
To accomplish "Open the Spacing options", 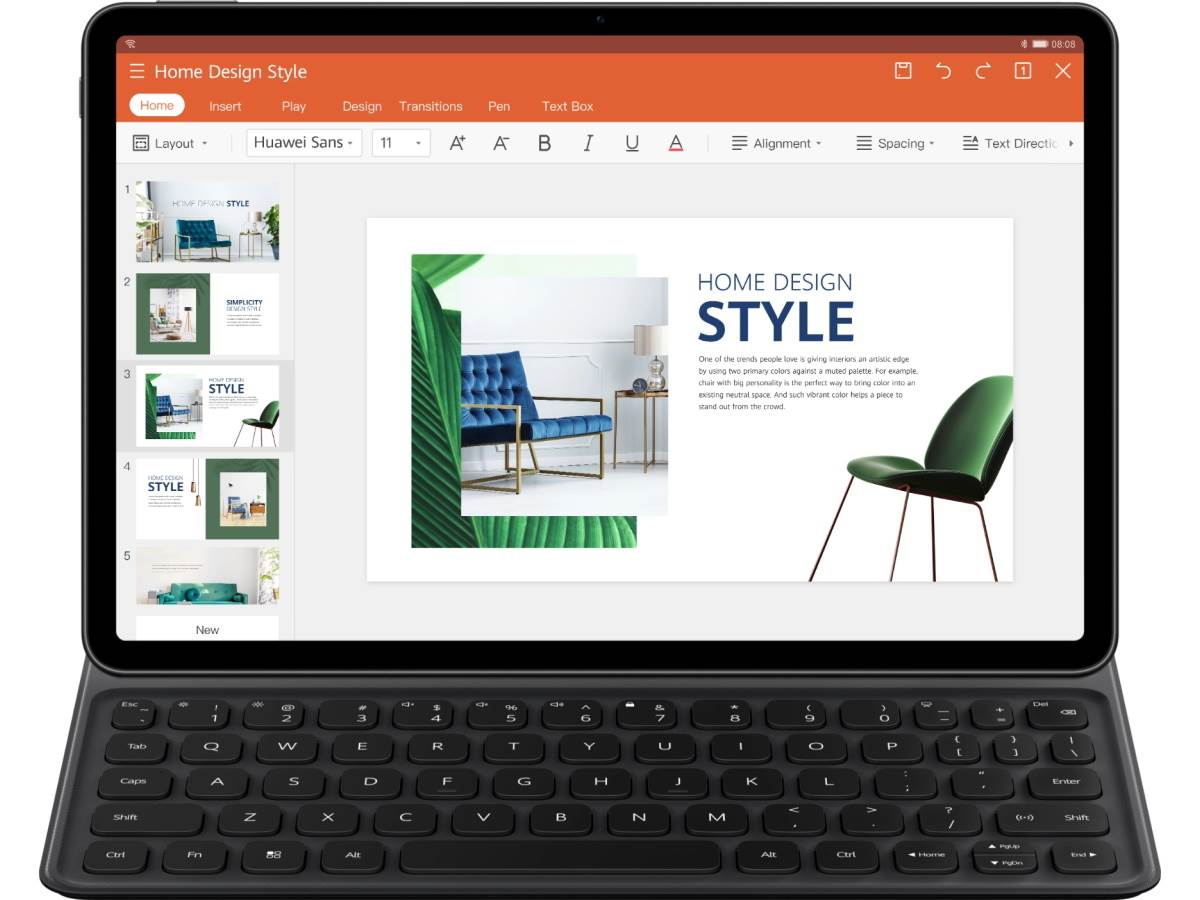I will coord(896,143).
